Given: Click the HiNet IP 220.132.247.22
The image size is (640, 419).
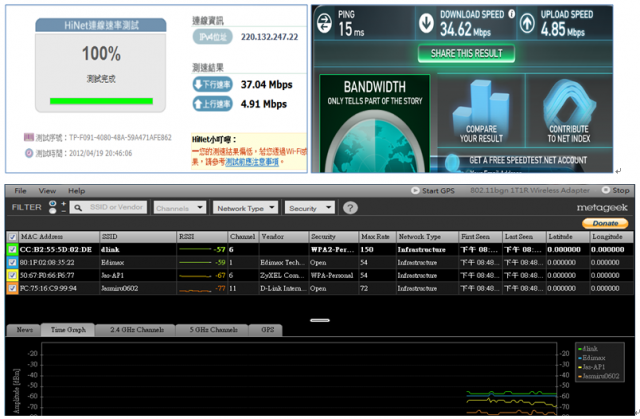Looking at the screenshot, I should (x=269, y=37).
